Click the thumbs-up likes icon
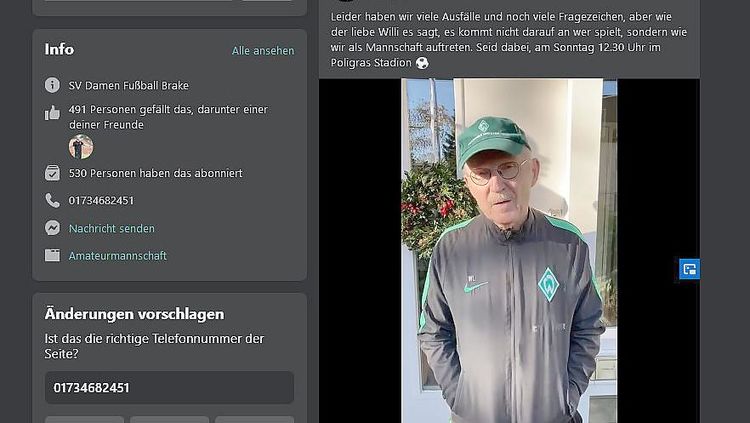 tap(52, 113)
